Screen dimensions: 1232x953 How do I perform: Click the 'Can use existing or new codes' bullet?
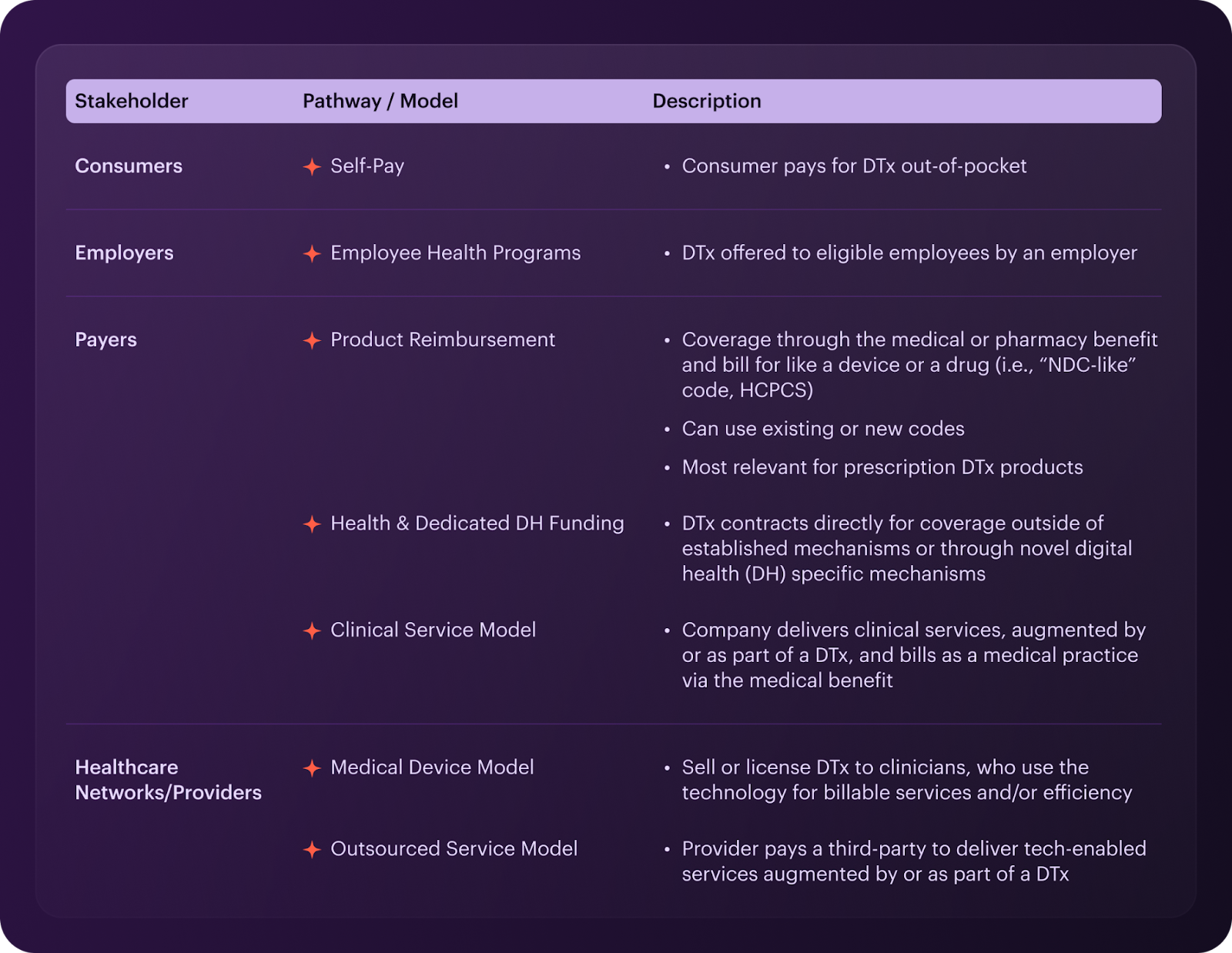pyautogui.click(x=823, y=429)
